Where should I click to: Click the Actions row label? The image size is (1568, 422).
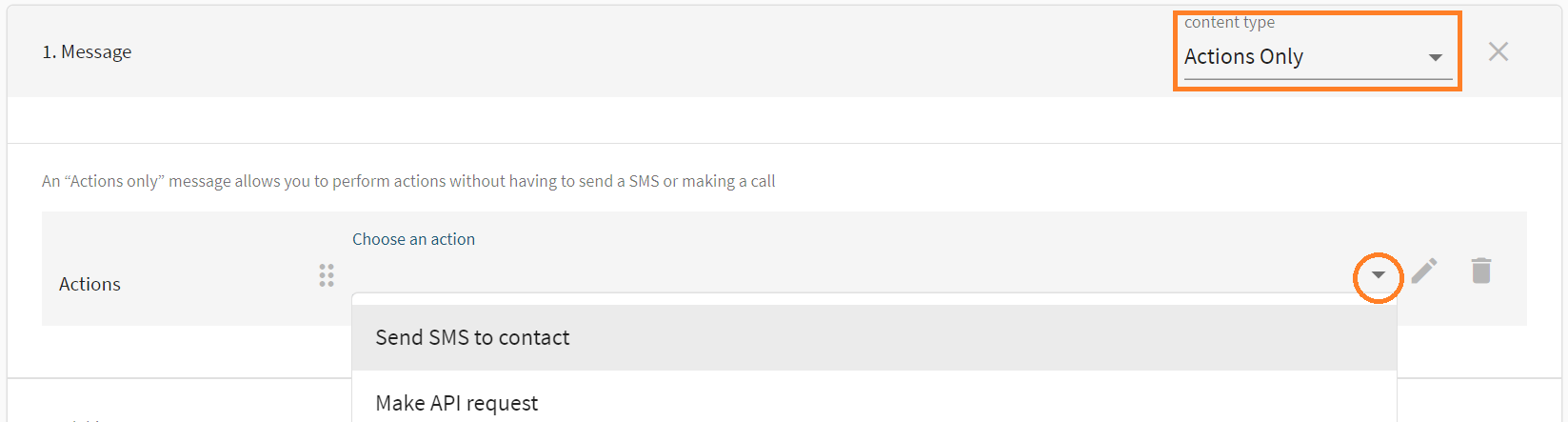click(x=89, y=284)
